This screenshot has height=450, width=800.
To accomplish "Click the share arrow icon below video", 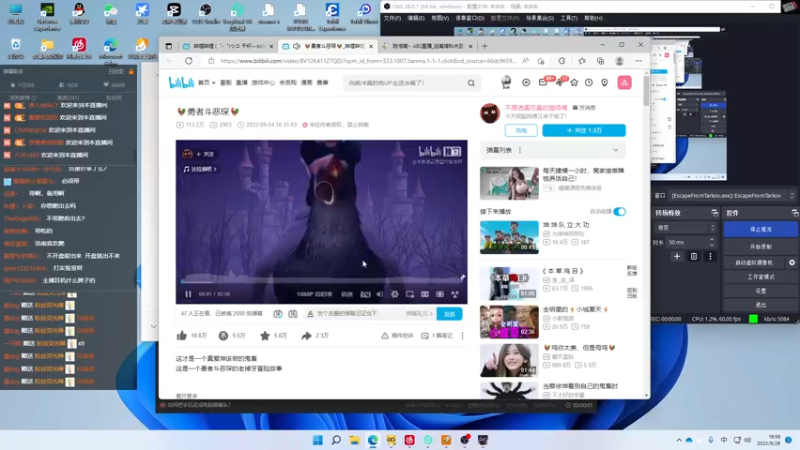I will tap(306, 335).
